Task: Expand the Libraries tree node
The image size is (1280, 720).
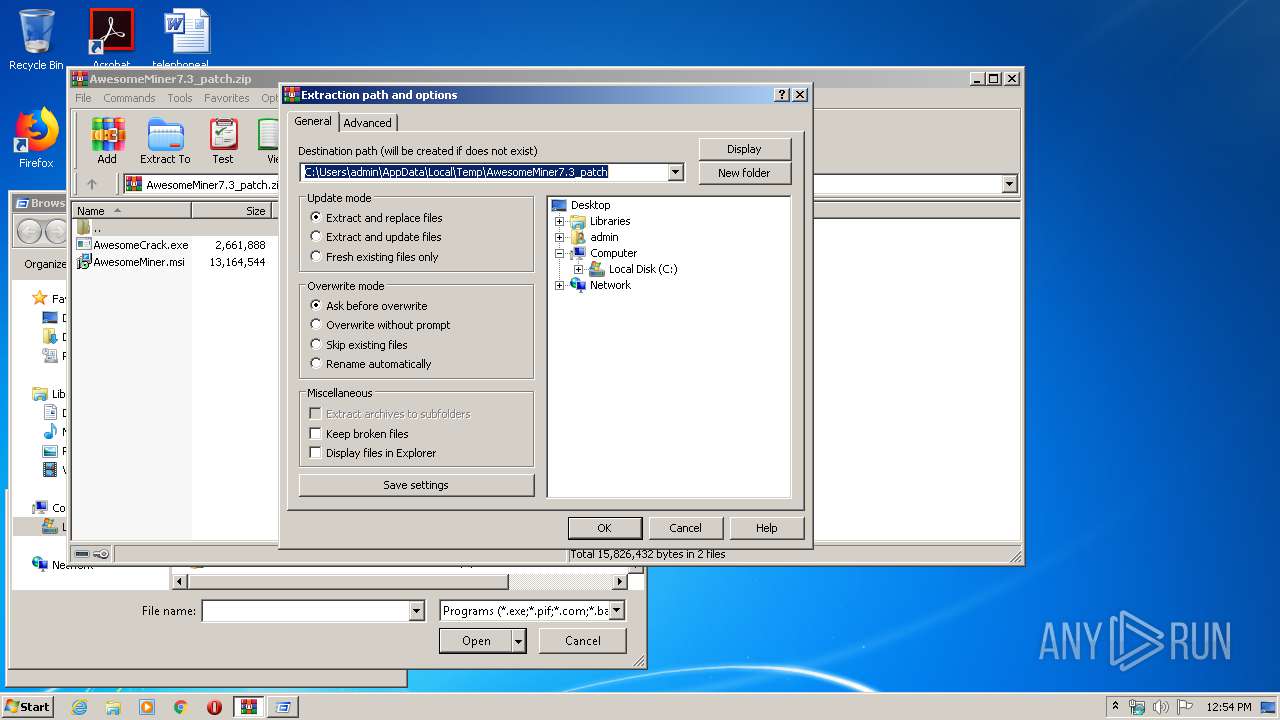Action: (x=560, y=221)
